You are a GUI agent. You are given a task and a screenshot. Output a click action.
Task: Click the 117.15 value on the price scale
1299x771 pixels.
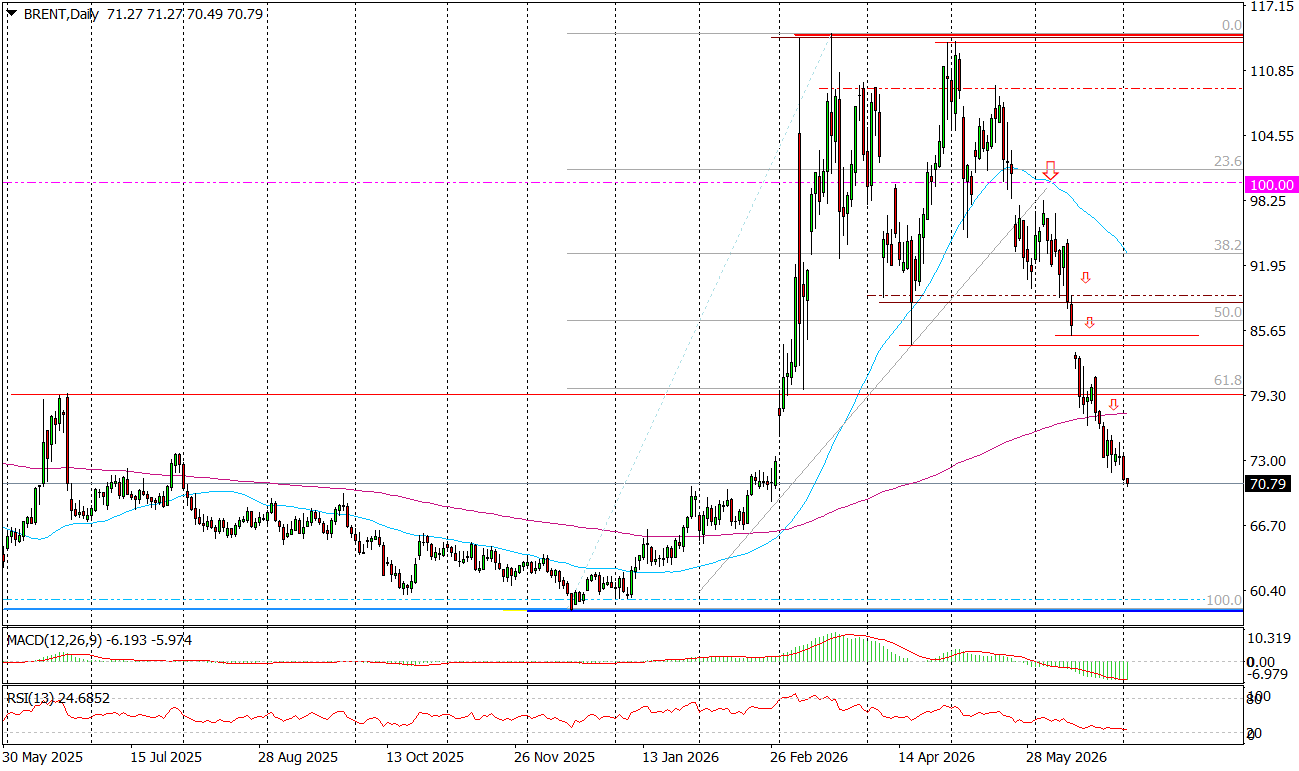1270,7
